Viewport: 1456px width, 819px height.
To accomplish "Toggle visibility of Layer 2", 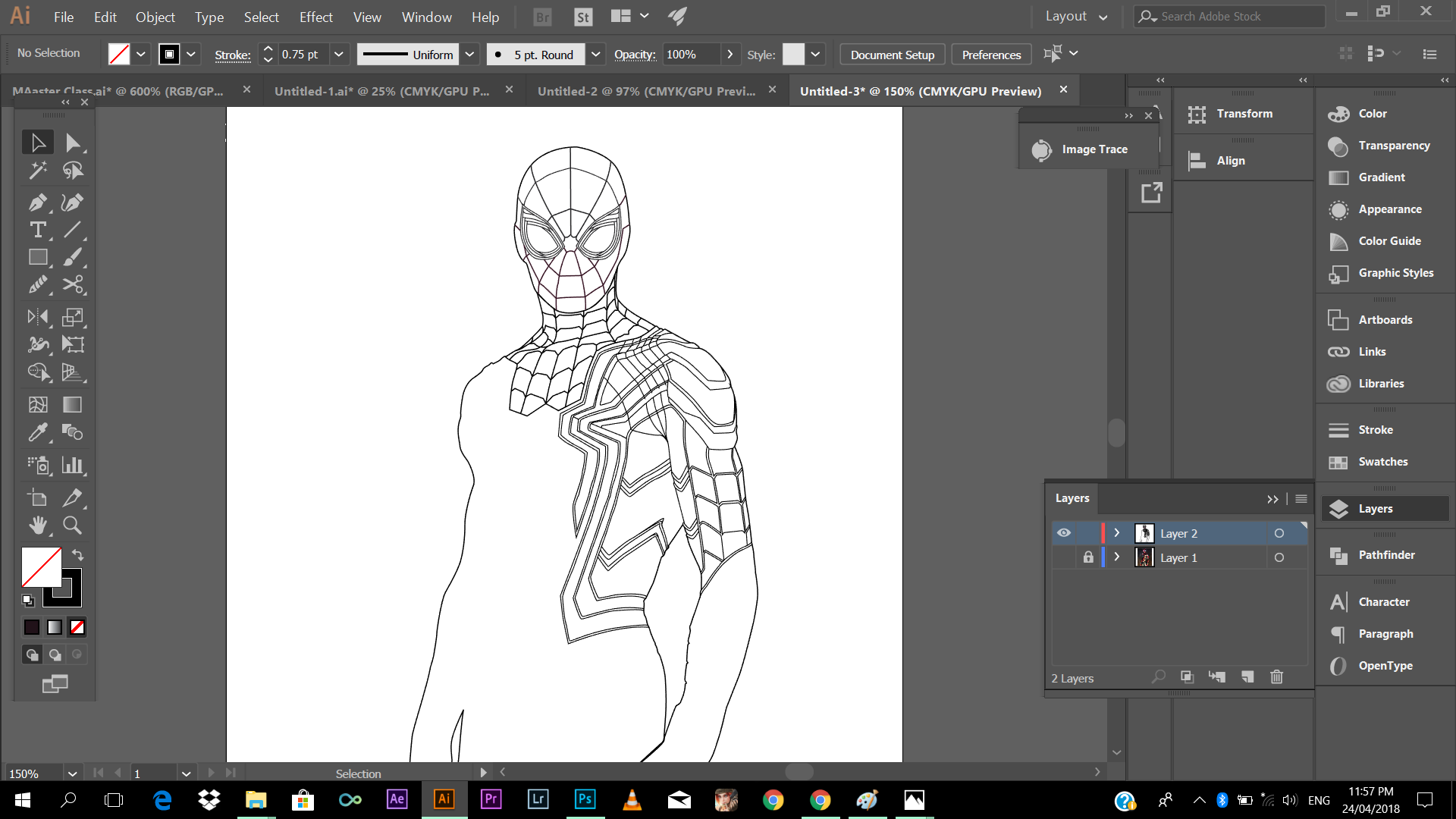I will 1064,533.
